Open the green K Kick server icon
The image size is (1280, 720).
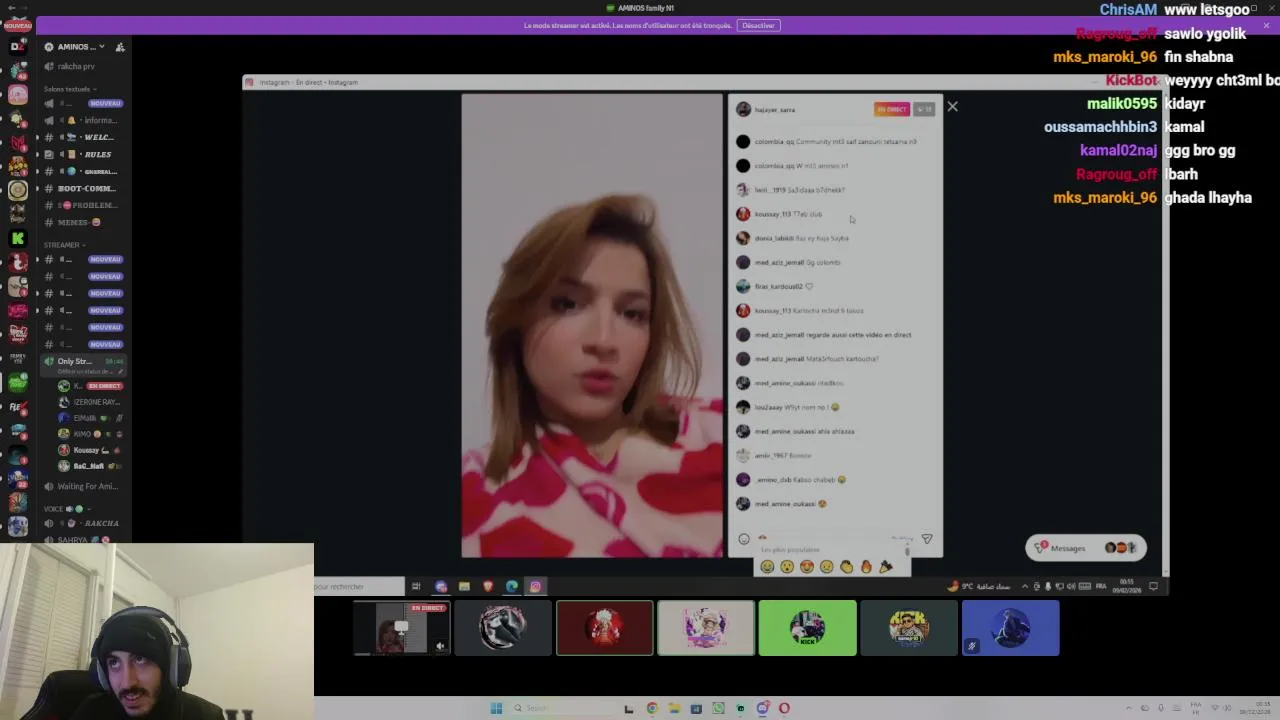(18, 238)
